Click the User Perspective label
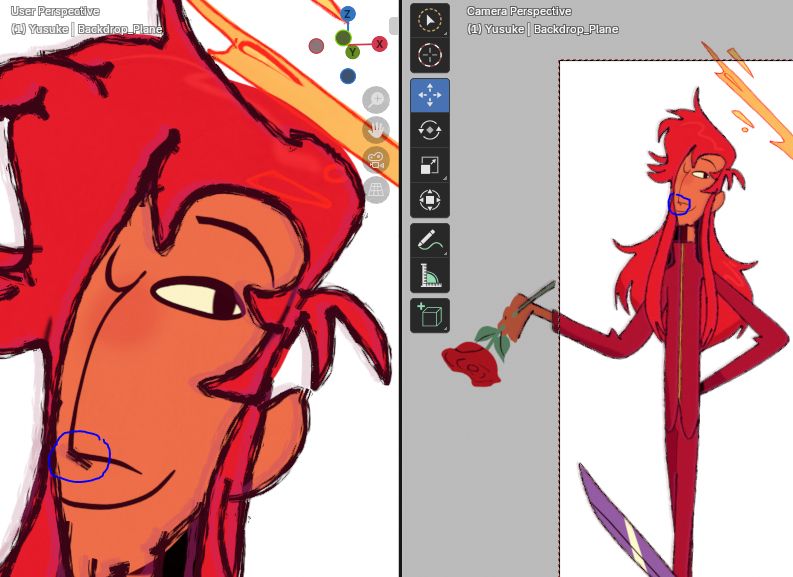The width and height of the screenshot is (793, 577). 55,11
